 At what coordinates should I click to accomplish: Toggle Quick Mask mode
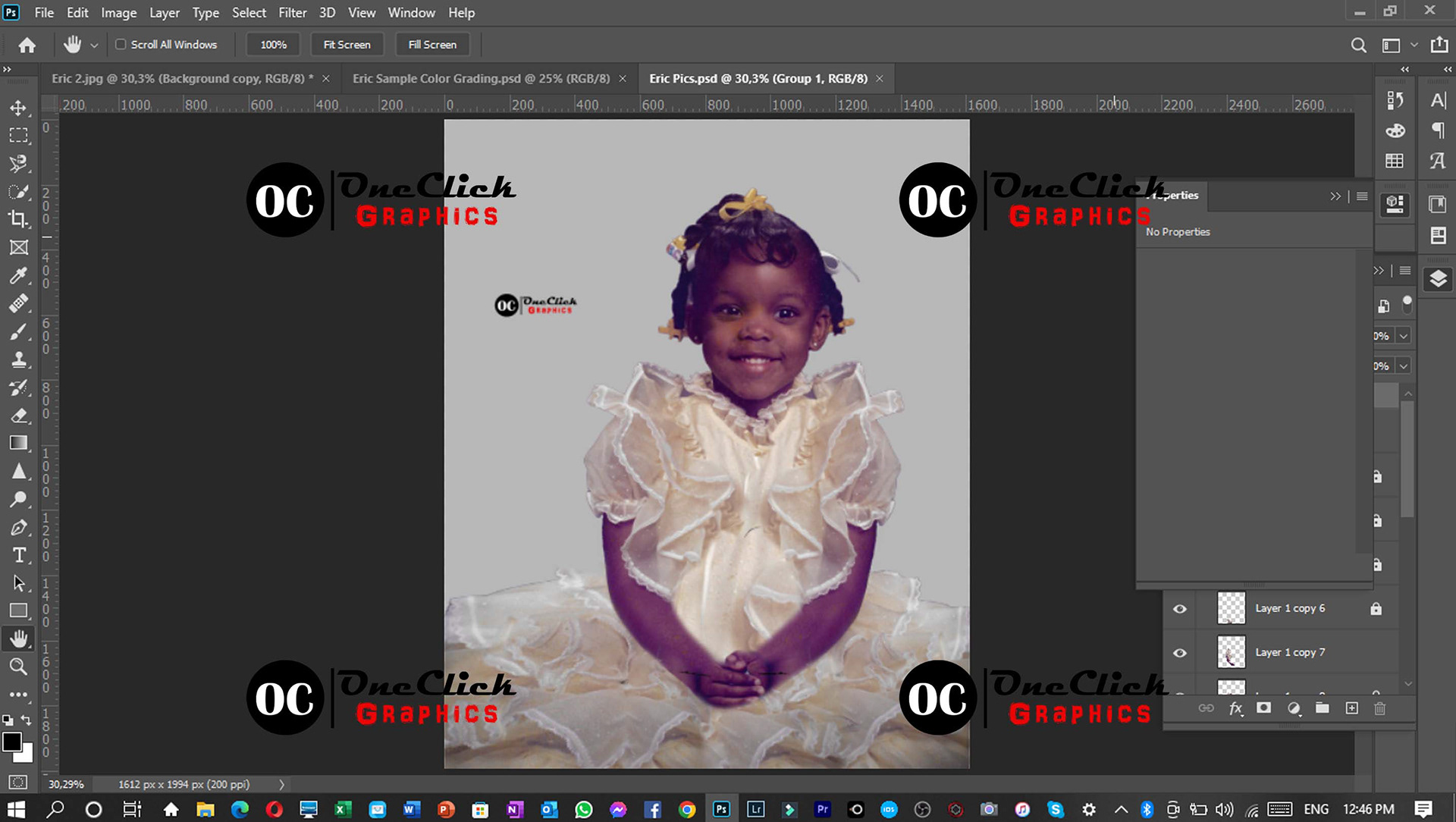click(x=18, y=782)
